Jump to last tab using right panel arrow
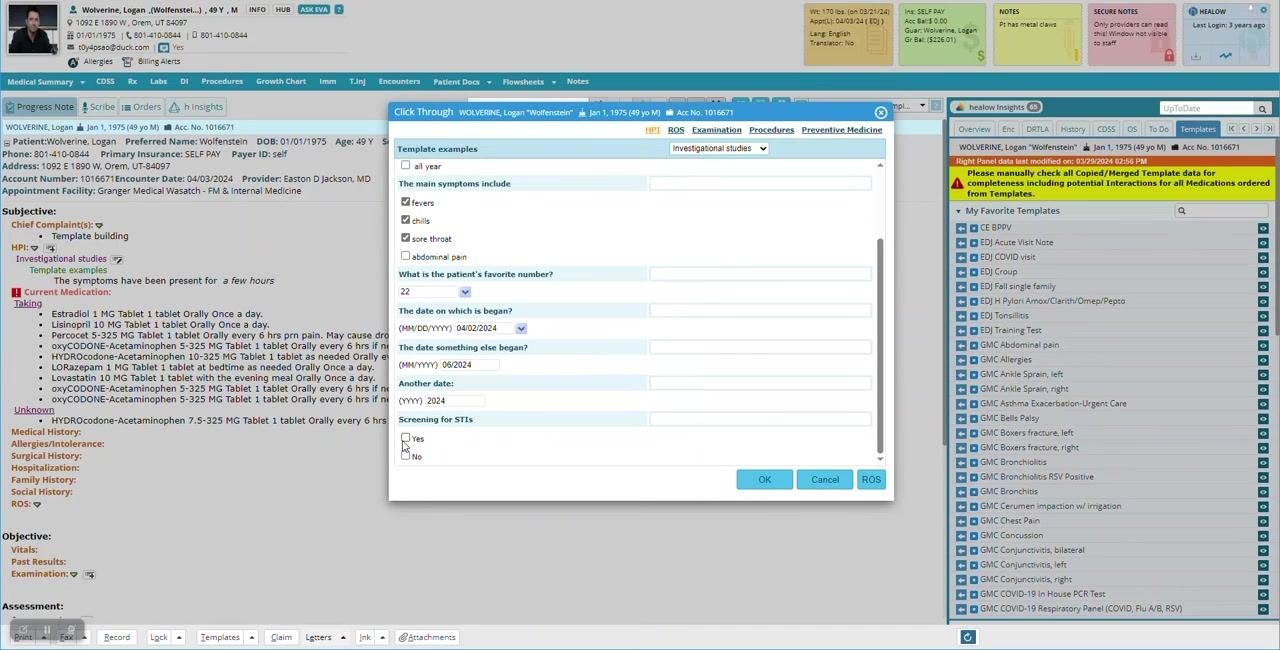Screen dimensions: 1280x650 tap(1269, 129)
